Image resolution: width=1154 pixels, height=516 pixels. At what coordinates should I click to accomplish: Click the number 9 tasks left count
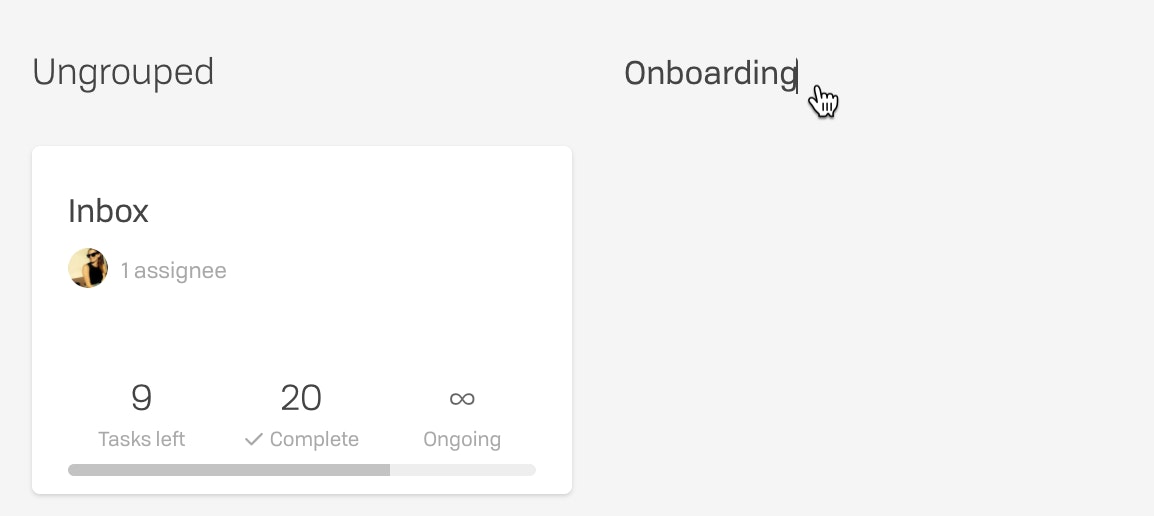pyautogui.click(x=141, y=397)
